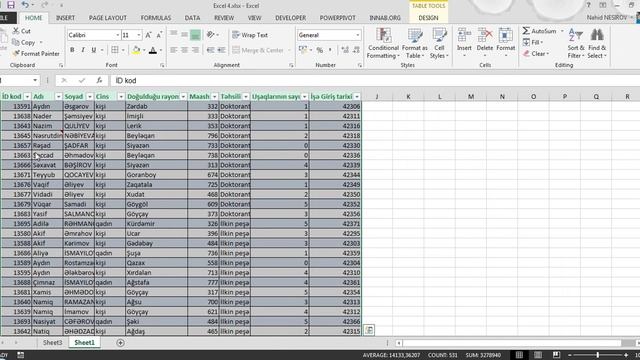
Task: Open filter dropdown for Maash column
Action: click(214, 97)
